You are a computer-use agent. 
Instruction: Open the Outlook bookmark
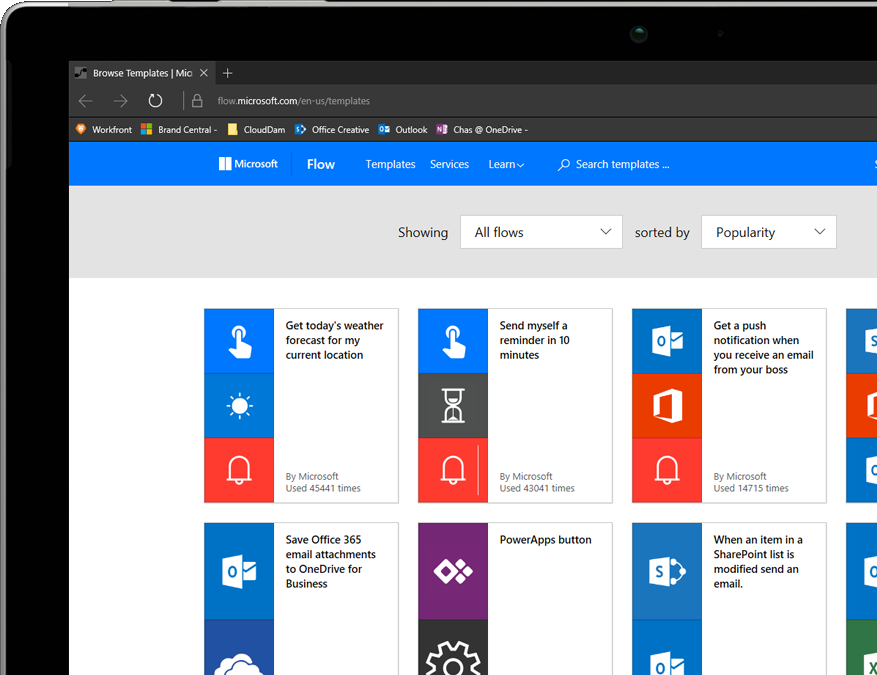[403, 130]
